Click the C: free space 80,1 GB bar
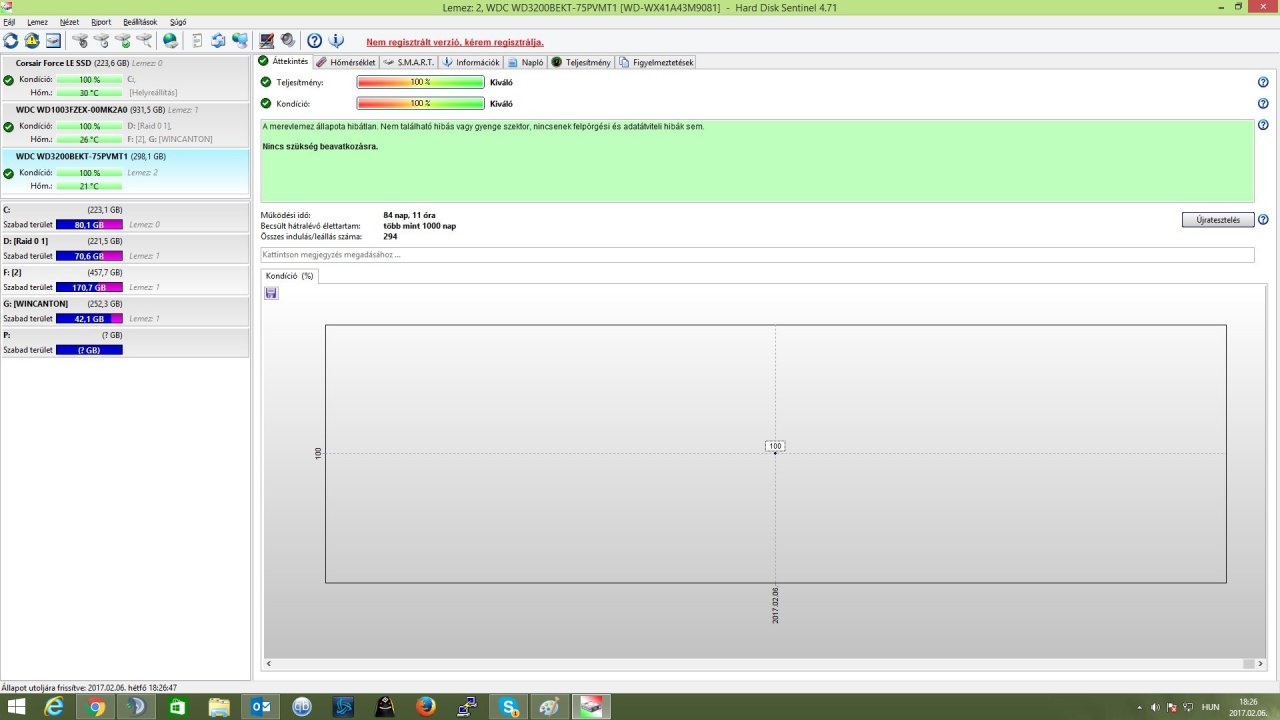 pos(89,225)
